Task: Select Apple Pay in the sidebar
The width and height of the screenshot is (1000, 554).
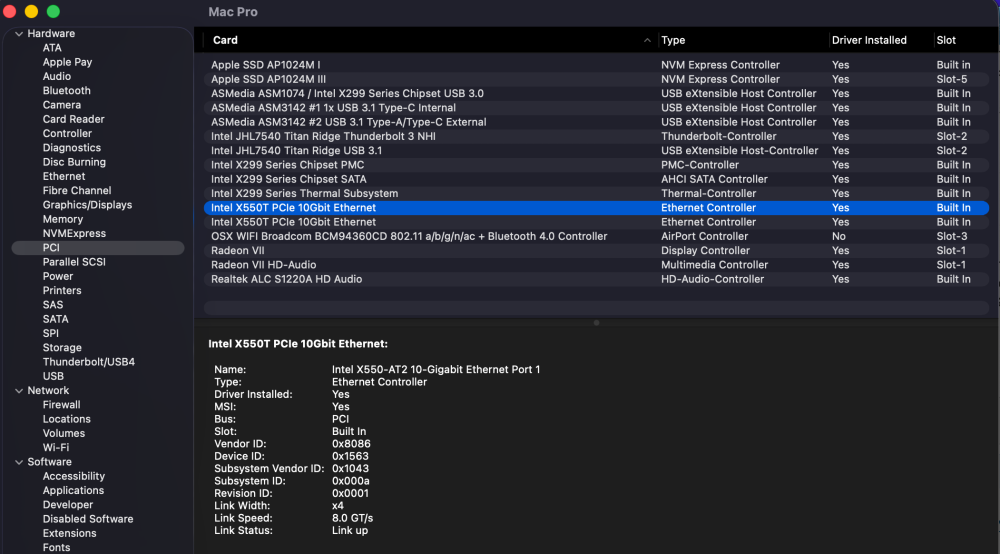Action: (x=67, y=62)
